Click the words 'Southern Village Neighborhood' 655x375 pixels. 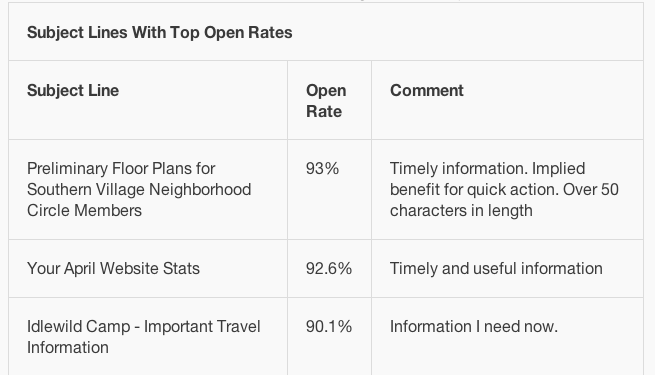(x=139, y=190)
